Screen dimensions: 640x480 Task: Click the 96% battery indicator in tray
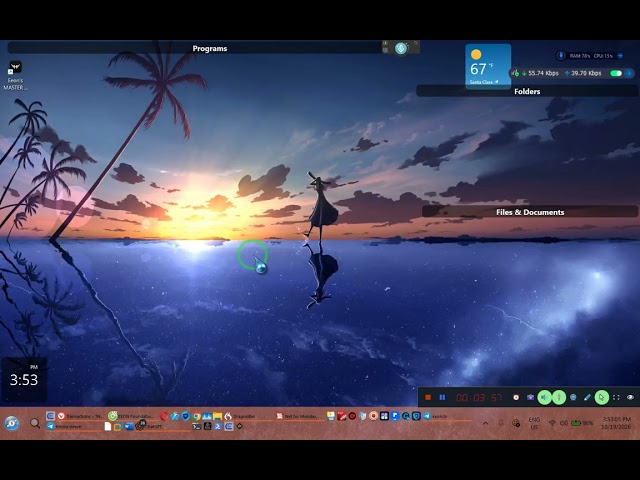coord(582,423)
